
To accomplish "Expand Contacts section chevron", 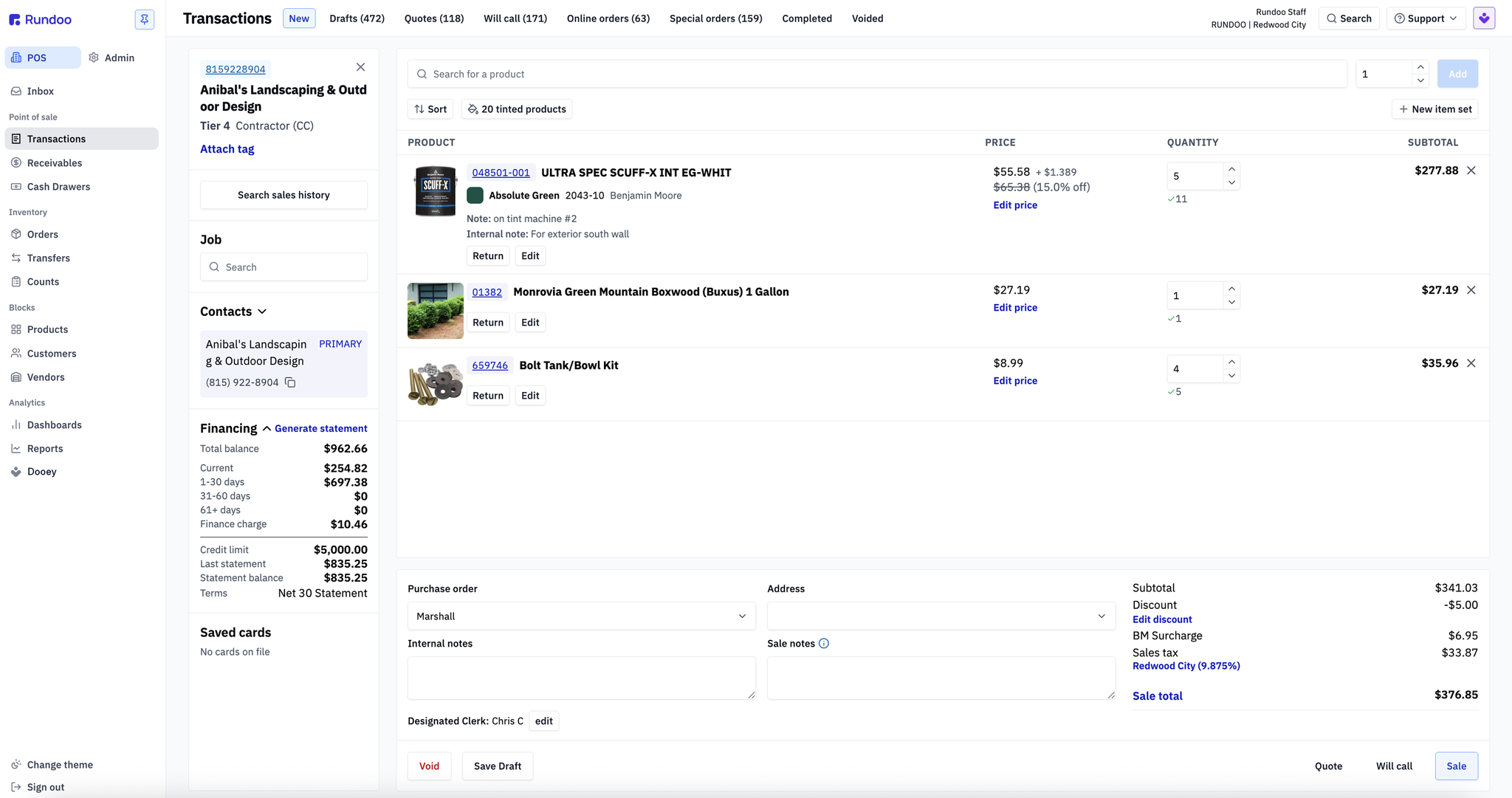I will click(262, 312).
